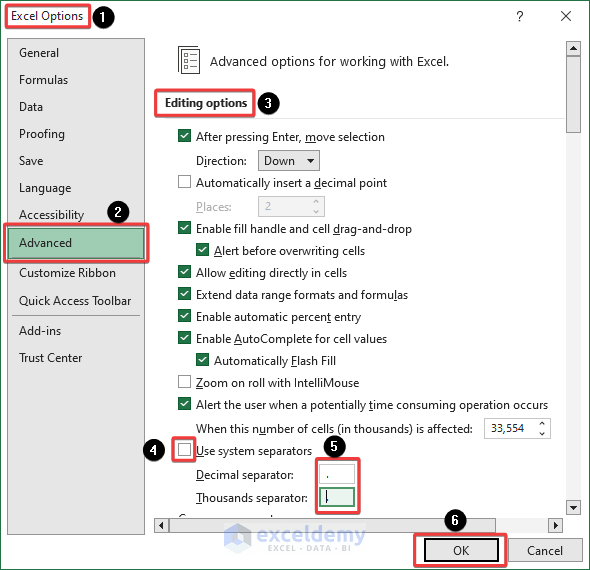The width and height of the screenshot is (590, 570).
Task: Open the Trust Center category
Action: (x=76, y=358)
